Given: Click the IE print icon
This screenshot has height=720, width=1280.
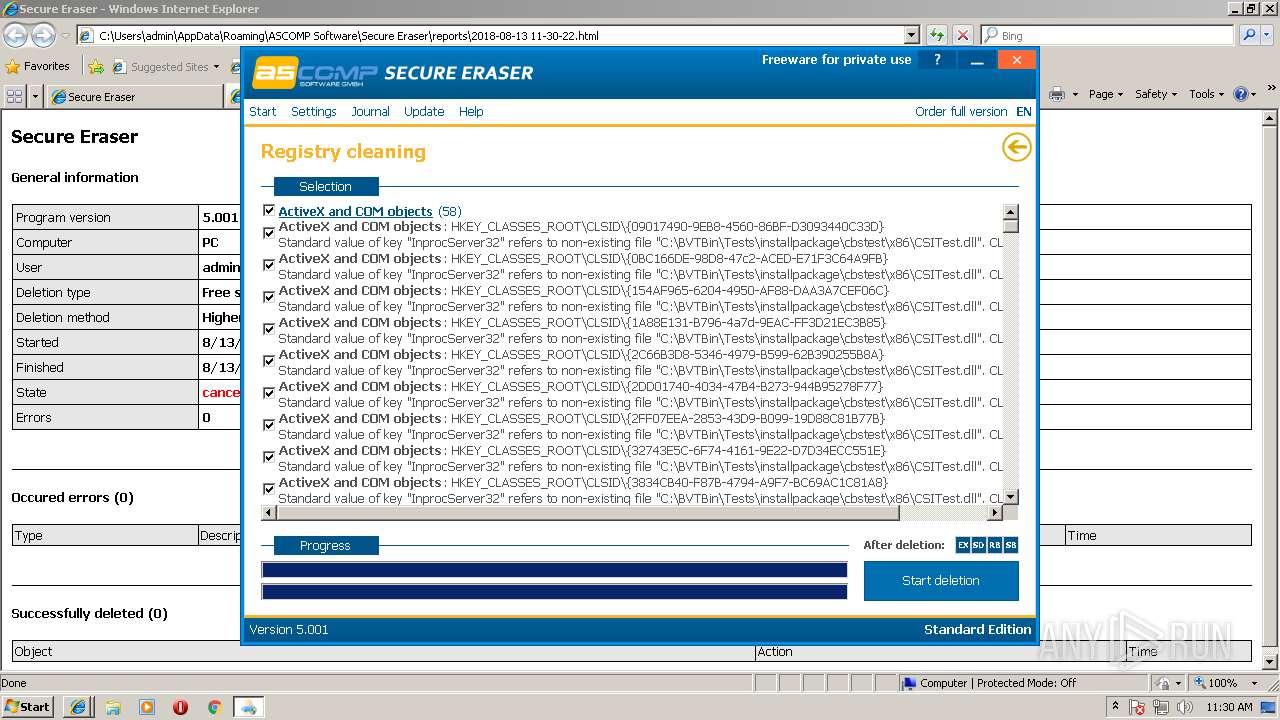Looking at the screenshot, I should pyautogui.click(x=1057, y=94).
